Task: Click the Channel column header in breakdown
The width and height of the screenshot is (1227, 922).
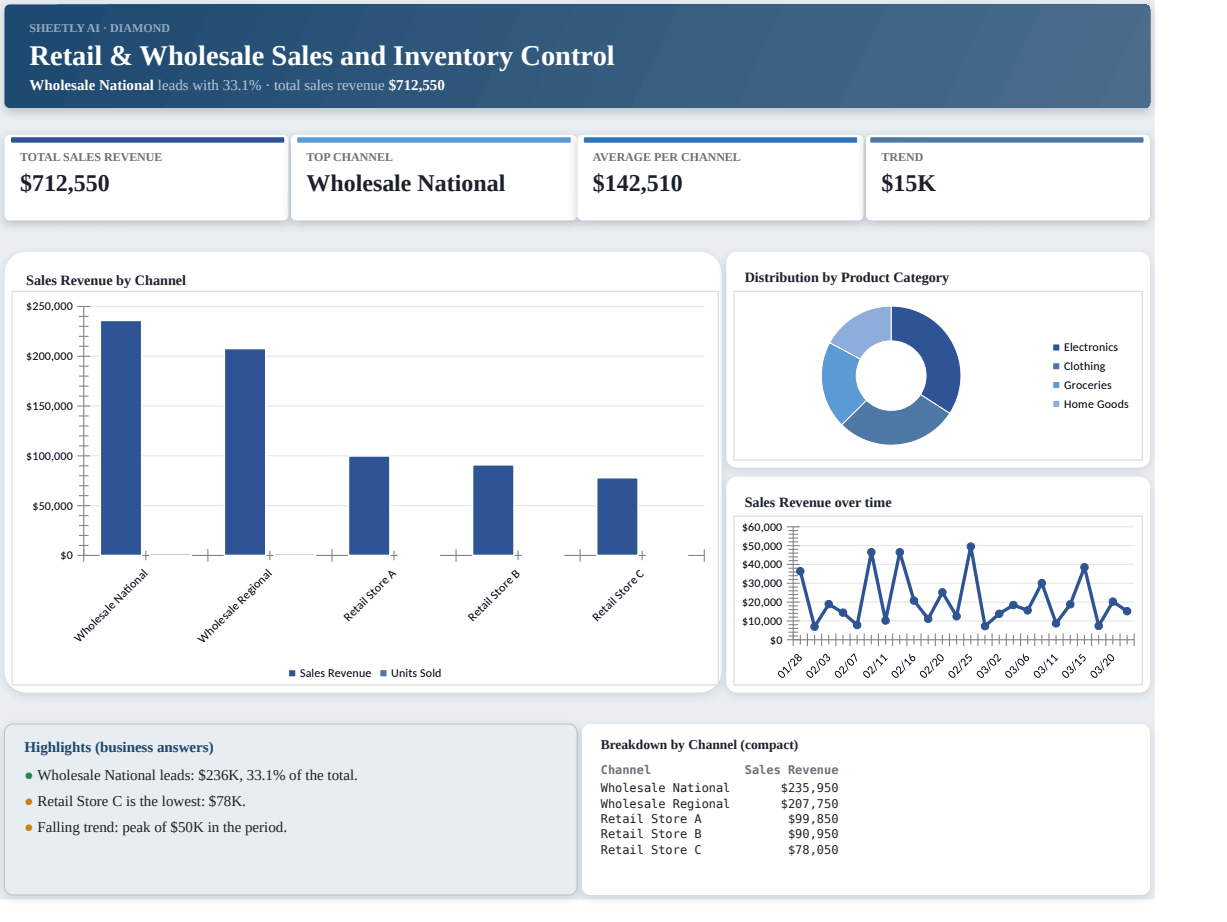Action: coord(625,770)
